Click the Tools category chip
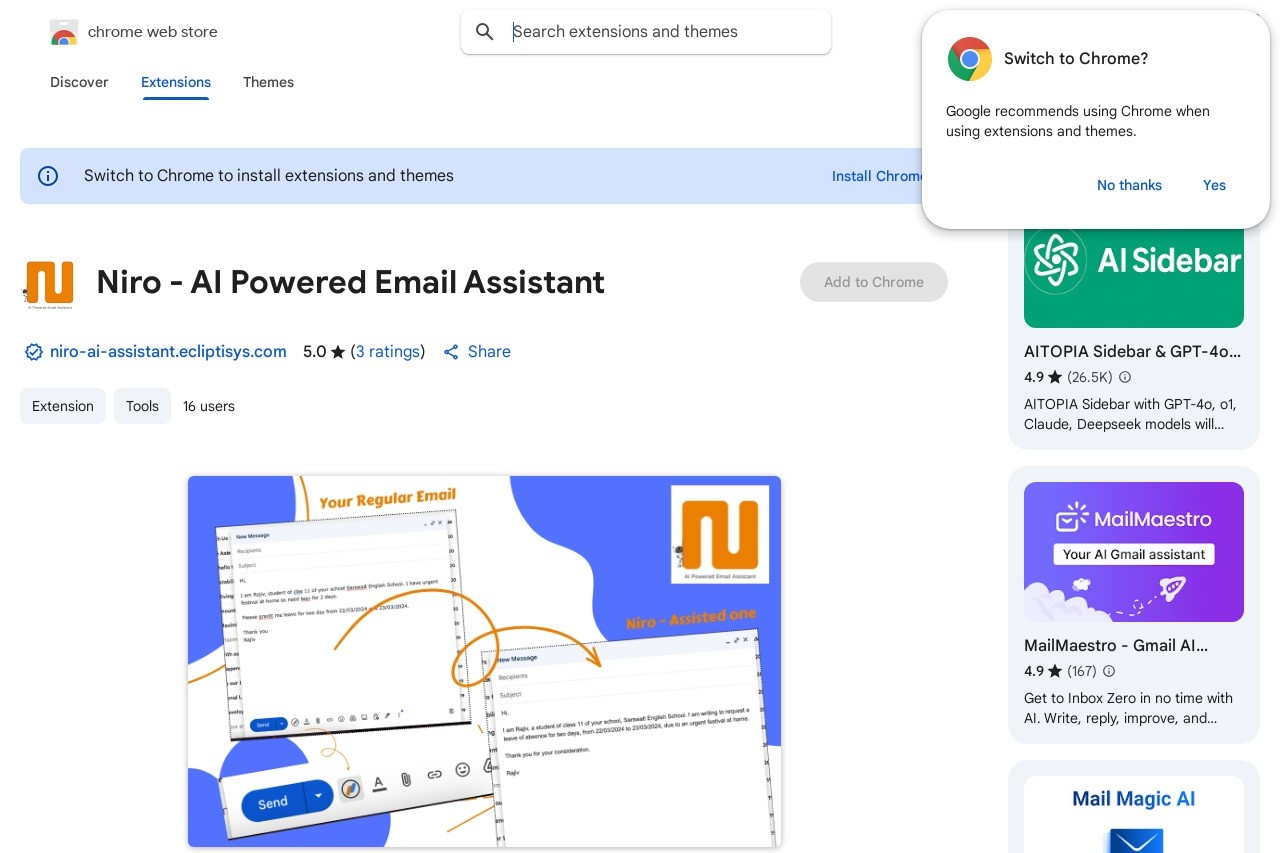 click(x=142, y=406)
